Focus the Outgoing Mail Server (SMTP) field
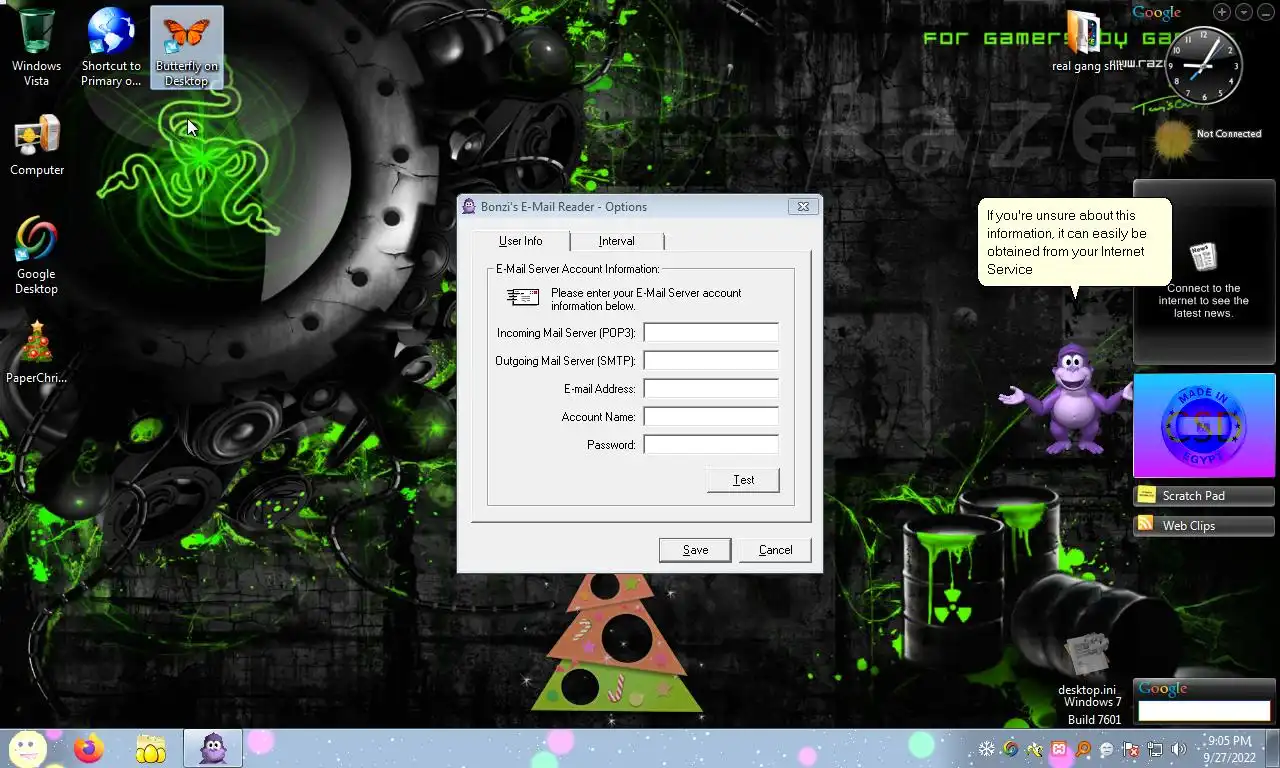Viewport: 1280px width, 768px height. [711, 361]
